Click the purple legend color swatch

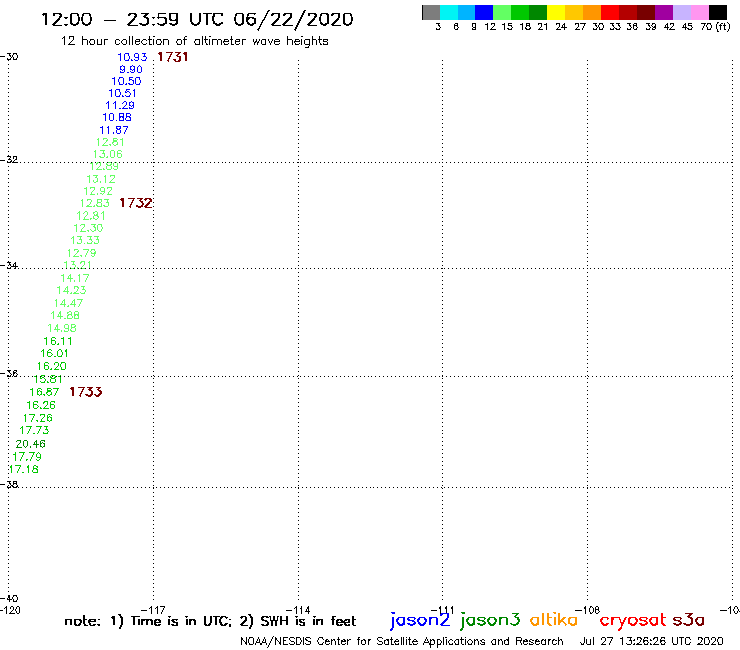coord(664,12)
